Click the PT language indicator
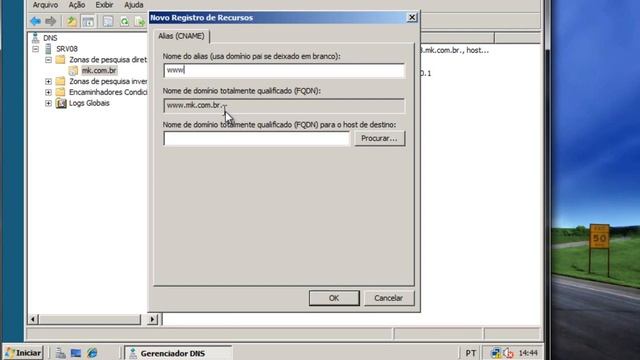This screenshot has width=640, height=360. (470, 353)
